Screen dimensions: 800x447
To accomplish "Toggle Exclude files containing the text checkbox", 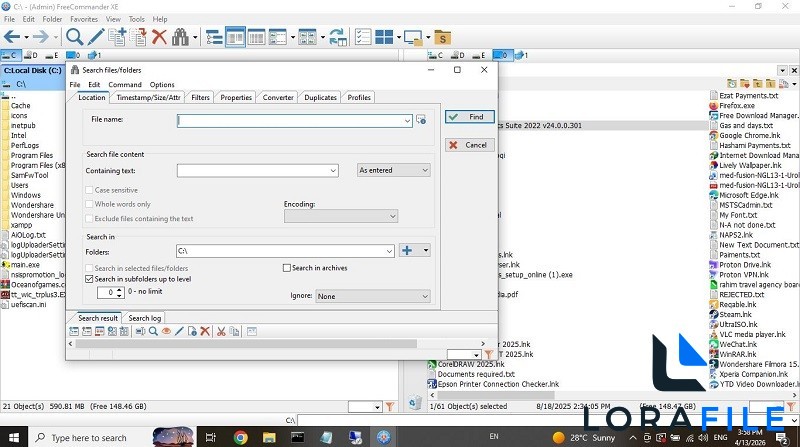I will (x=89, y=218).
